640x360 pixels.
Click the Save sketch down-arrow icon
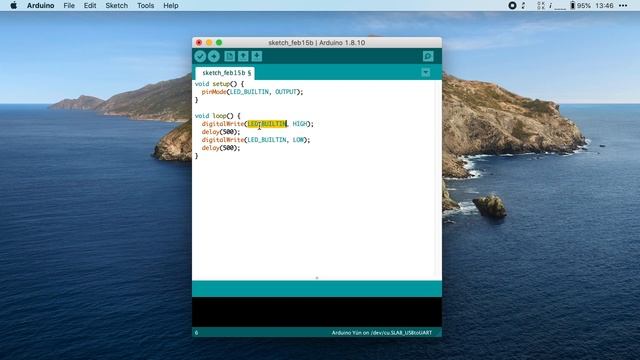coord(257,56)
